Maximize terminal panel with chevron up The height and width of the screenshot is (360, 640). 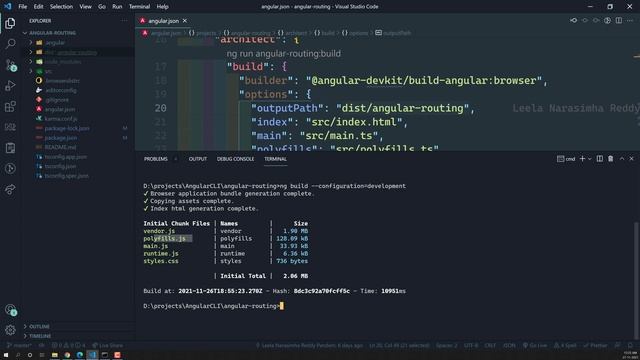(x=622, y=159)
